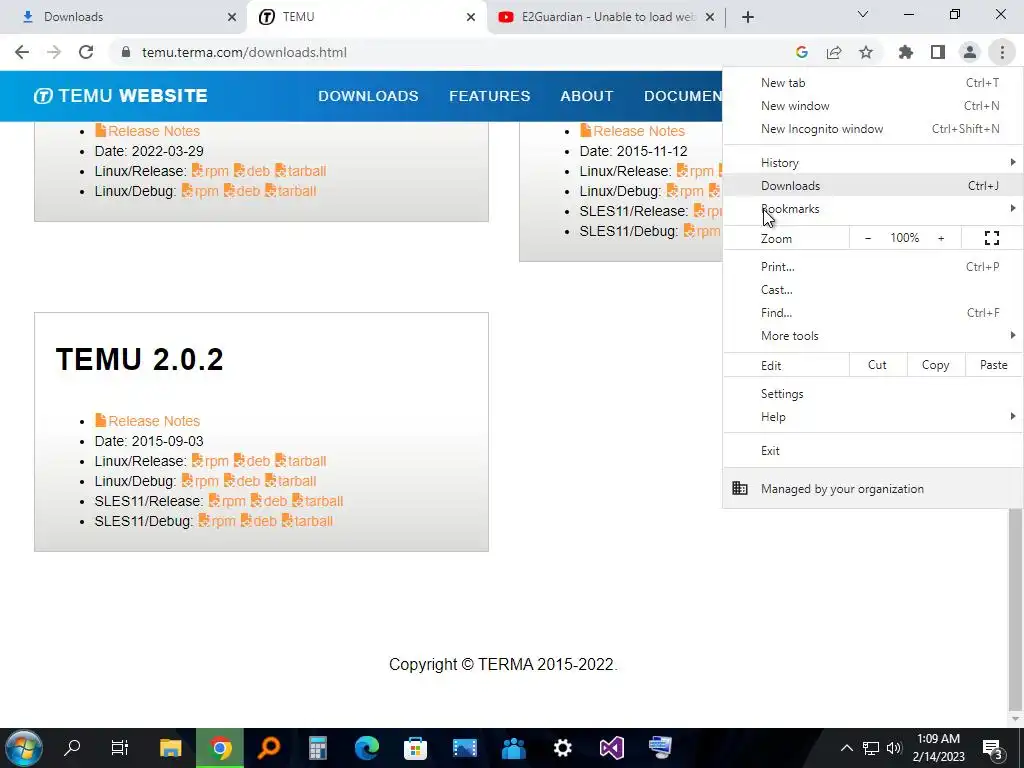The width and height of the screenshot is (1024, 768).
Task: Choose Exit in the Chrome menu
Action: (x=873, y=451)
